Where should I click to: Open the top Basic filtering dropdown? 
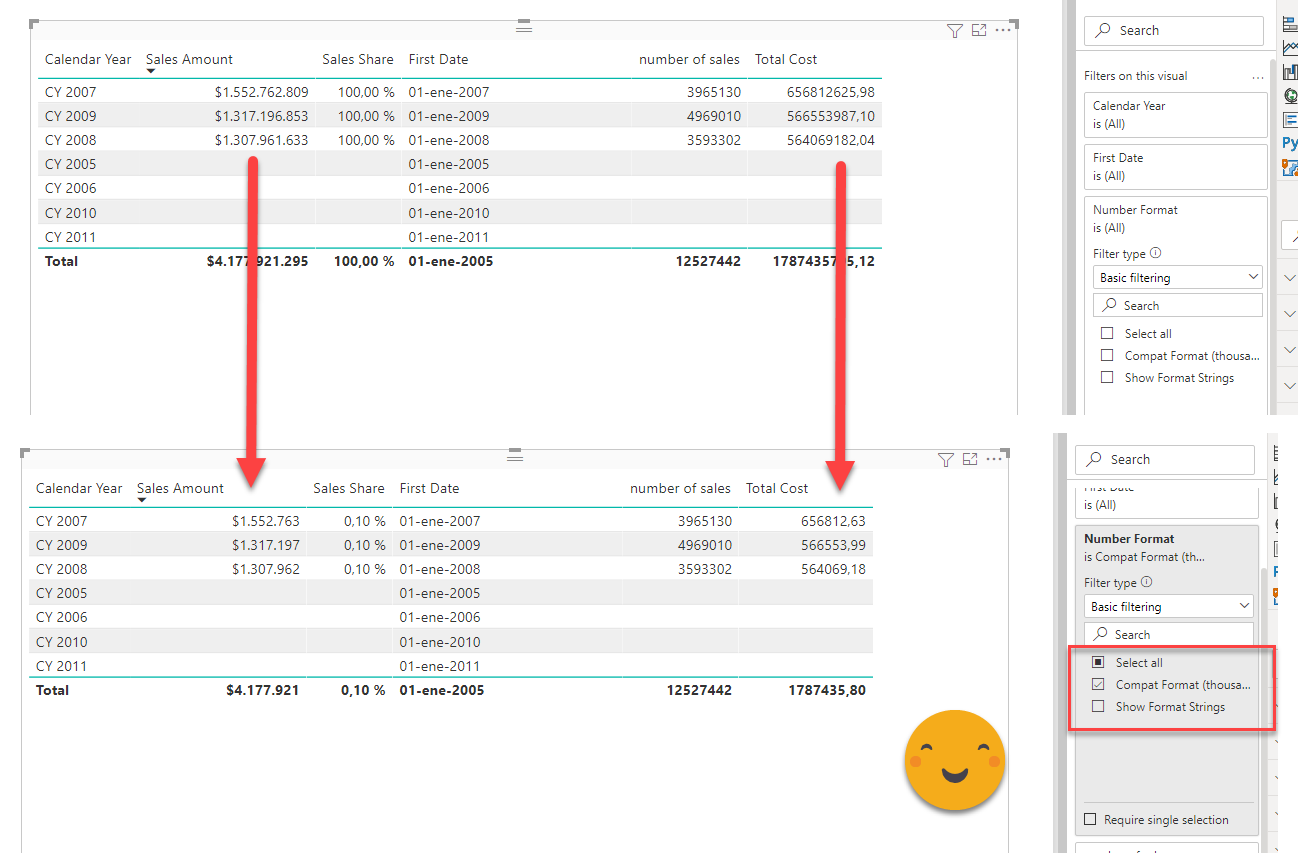point(1177,278)
